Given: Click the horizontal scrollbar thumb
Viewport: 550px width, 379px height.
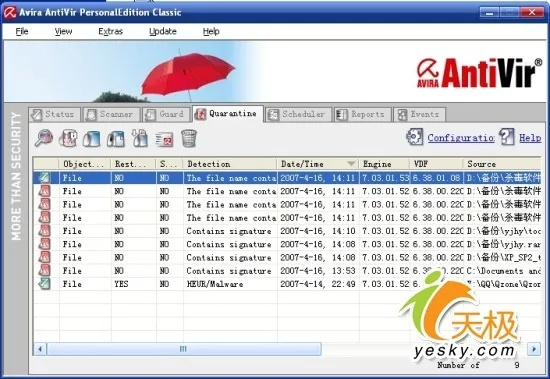Looking at the screenshot, I should tap(184, 349).
